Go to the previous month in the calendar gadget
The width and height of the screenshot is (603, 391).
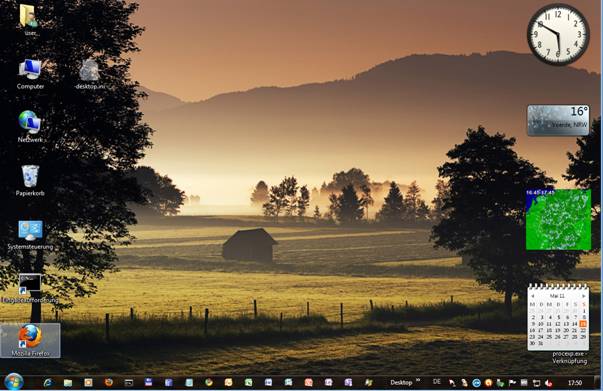[533, 296]
